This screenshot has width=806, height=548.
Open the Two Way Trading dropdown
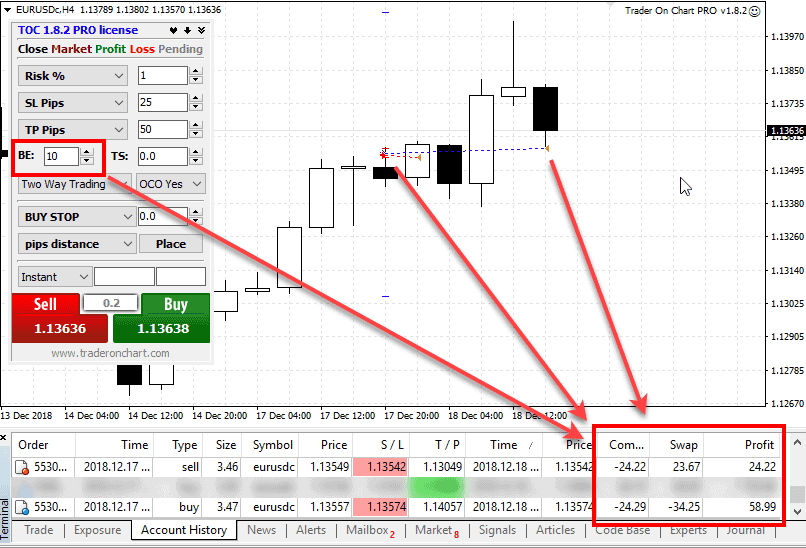tap(75, 184)
